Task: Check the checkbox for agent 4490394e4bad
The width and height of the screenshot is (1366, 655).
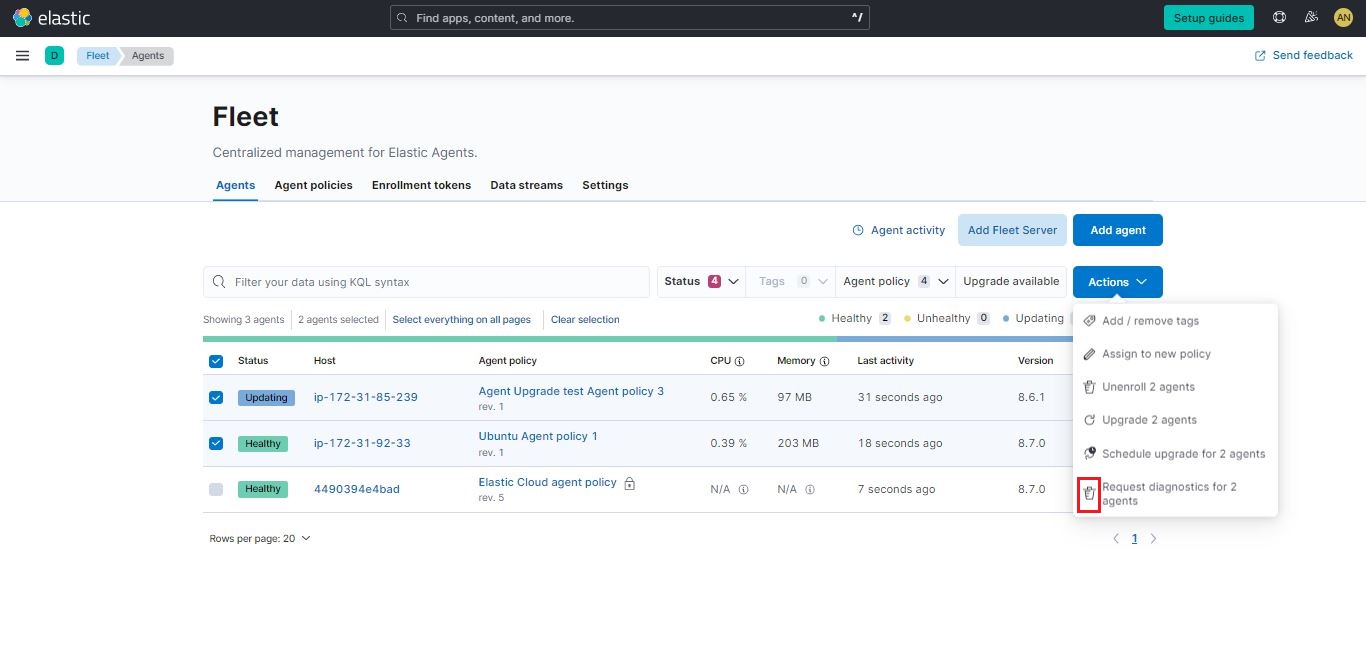Action: (216, 489)
